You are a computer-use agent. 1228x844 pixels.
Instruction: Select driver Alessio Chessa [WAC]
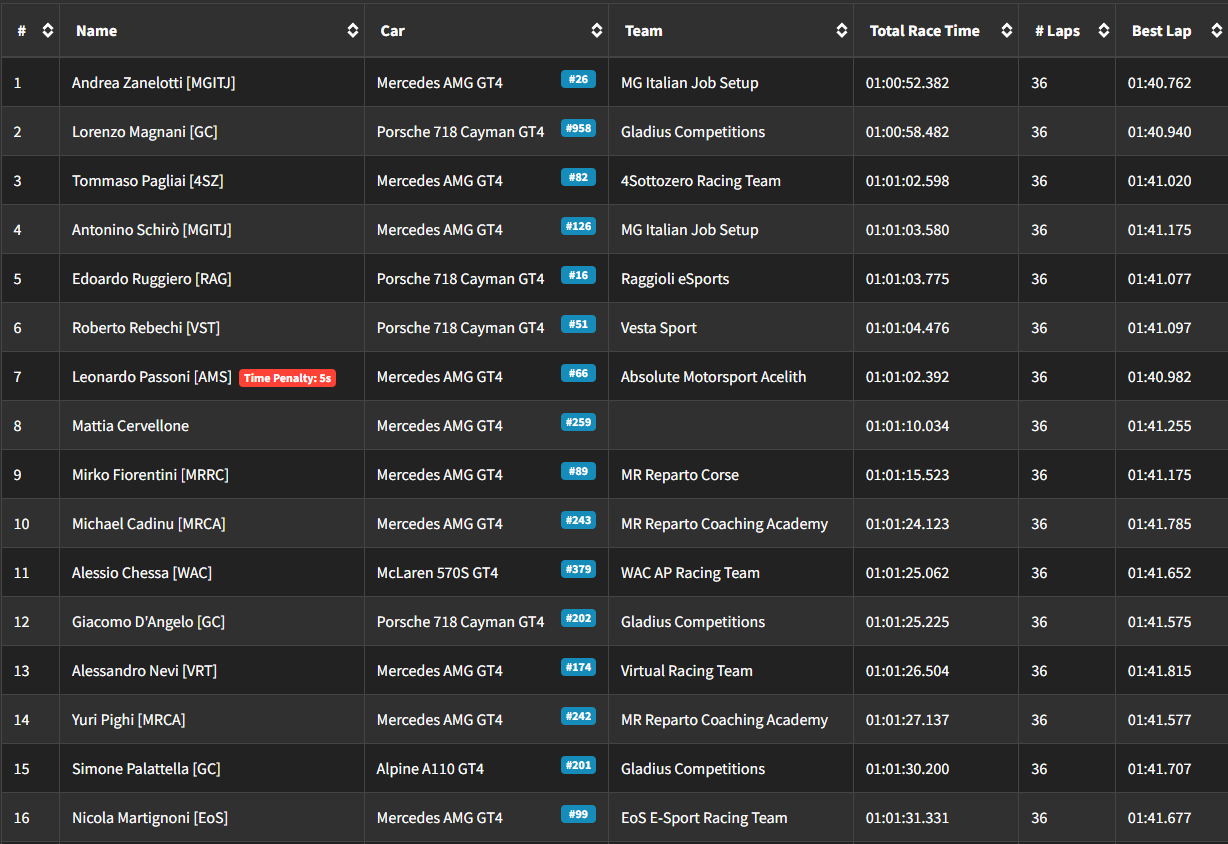pos(142,573)
